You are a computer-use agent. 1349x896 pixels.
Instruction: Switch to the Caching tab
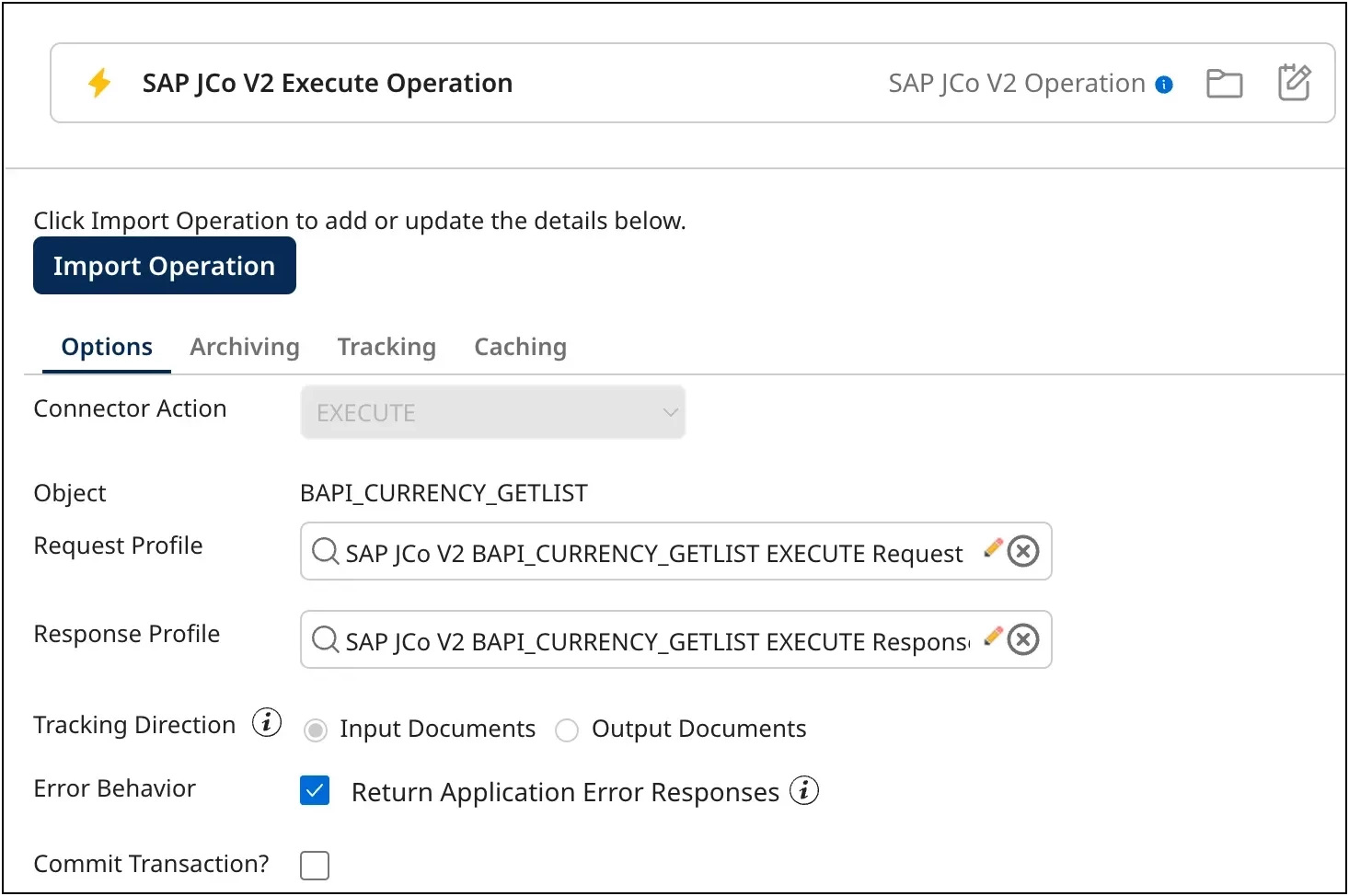click(x=520, y=347)
